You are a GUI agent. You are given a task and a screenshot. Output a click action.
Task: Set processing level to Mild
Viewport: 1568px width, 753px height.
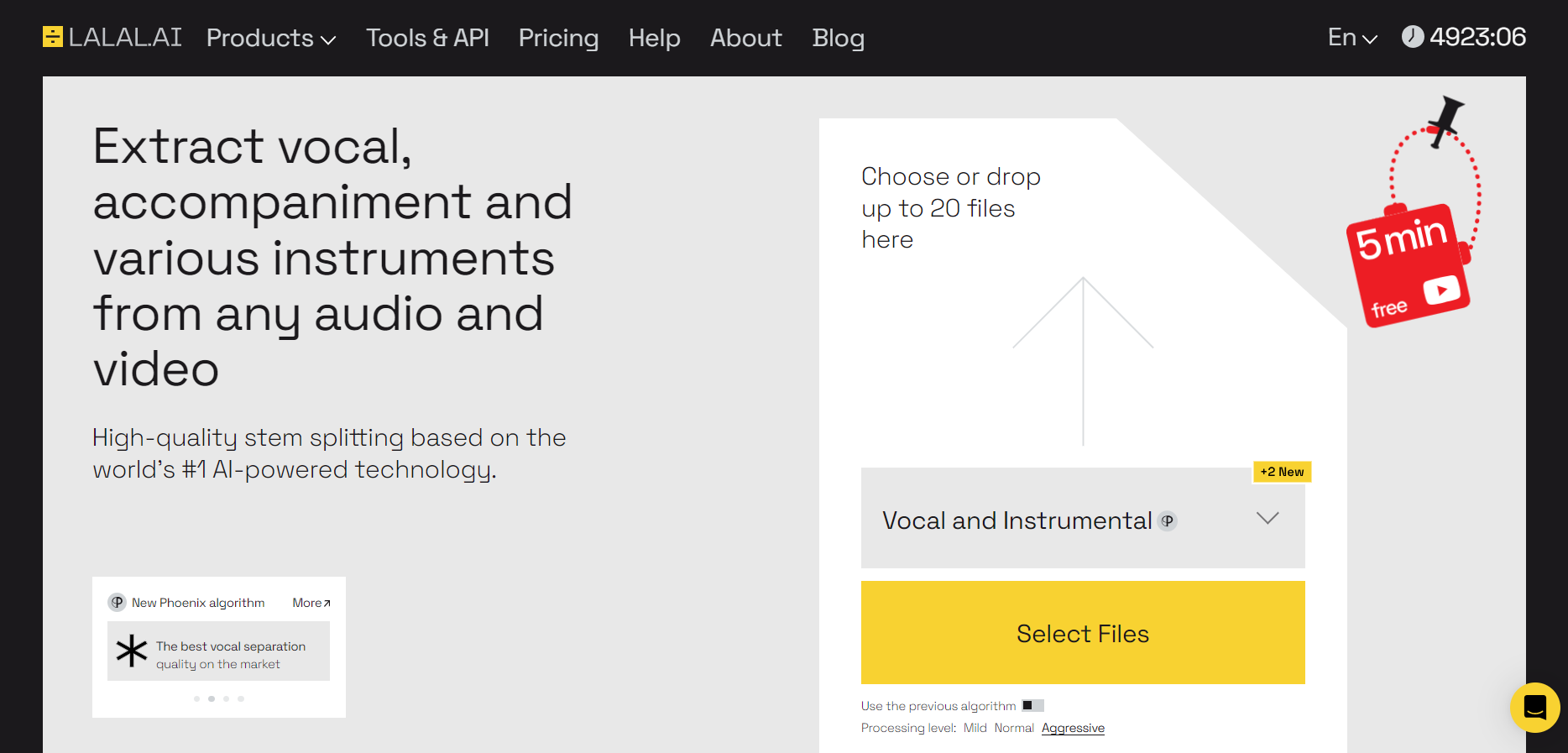[x=975, y=728]
